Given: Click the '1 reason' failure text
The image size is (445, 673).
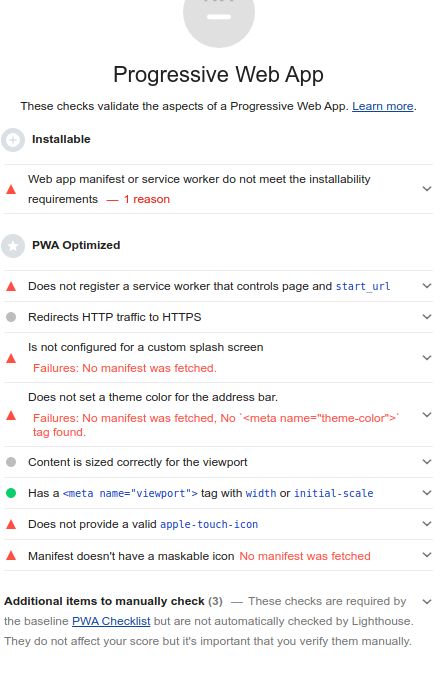Looking at the screenshot, I should click(147, 199).
